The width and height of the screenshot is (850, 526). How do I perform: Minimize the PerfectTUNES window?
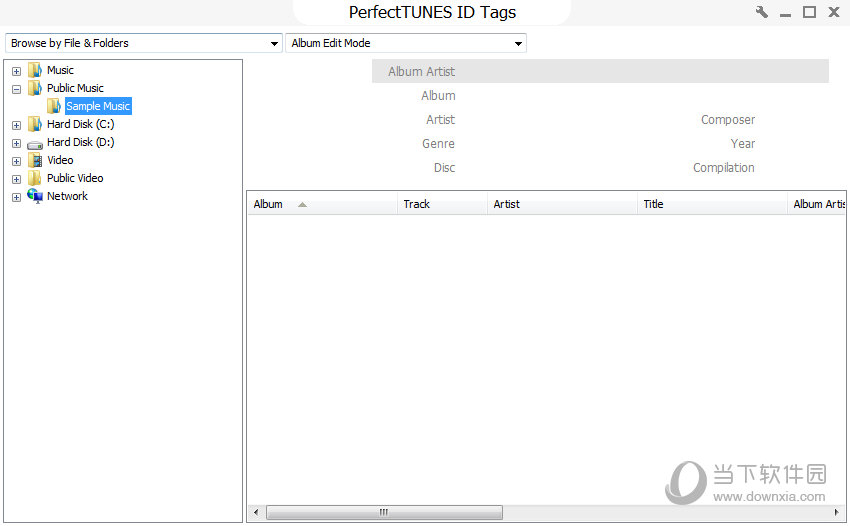point(785,14)
